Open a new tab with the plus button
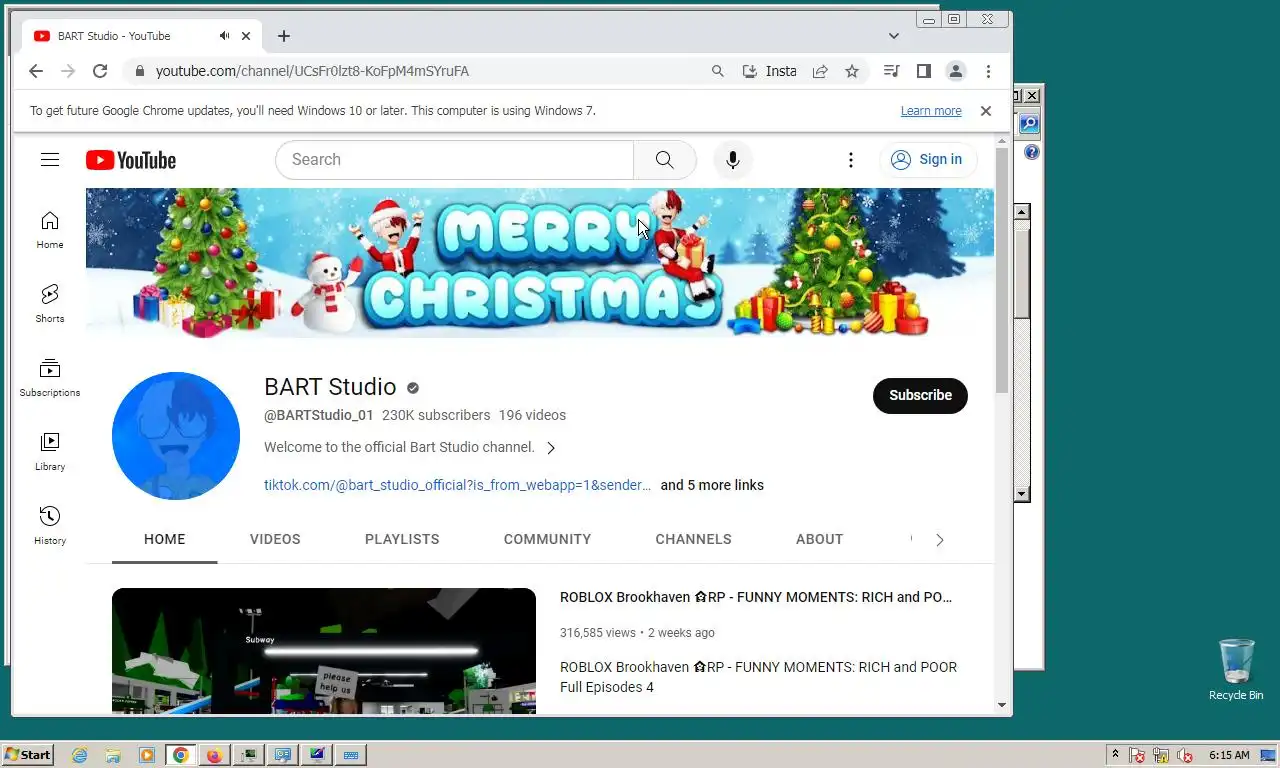This screenshot has width=1280, height=768. click(x=284, y=36)
